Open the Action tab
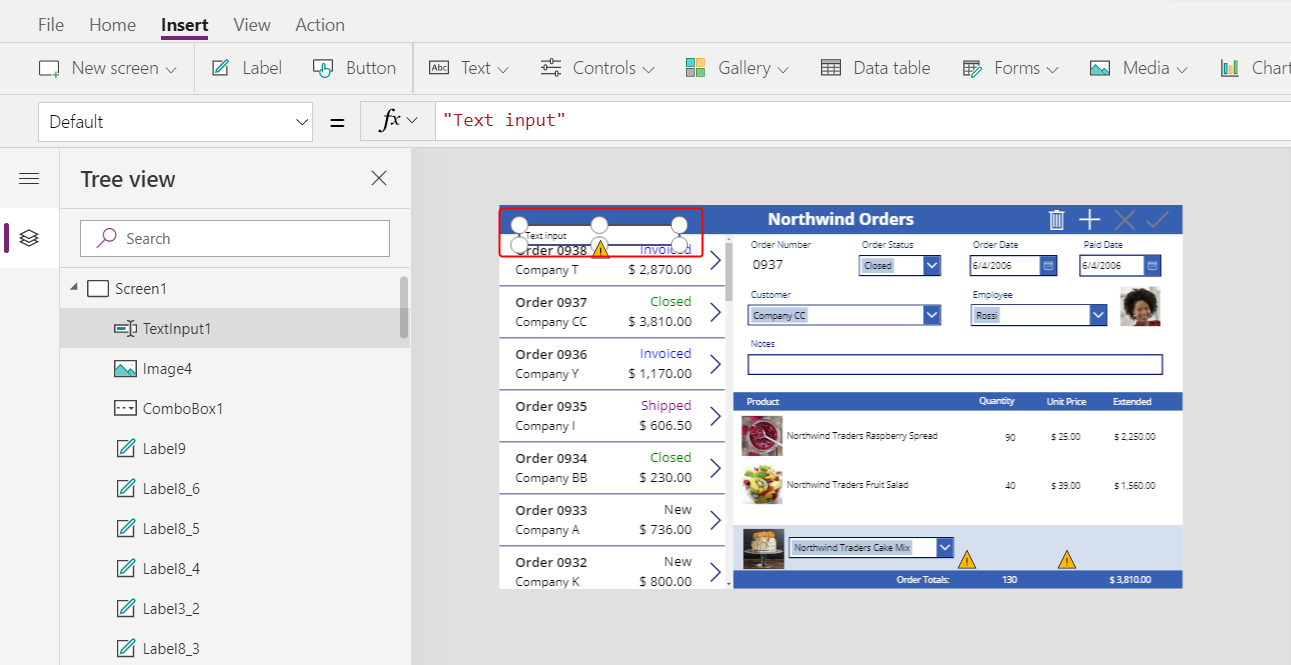 point(320,25)
